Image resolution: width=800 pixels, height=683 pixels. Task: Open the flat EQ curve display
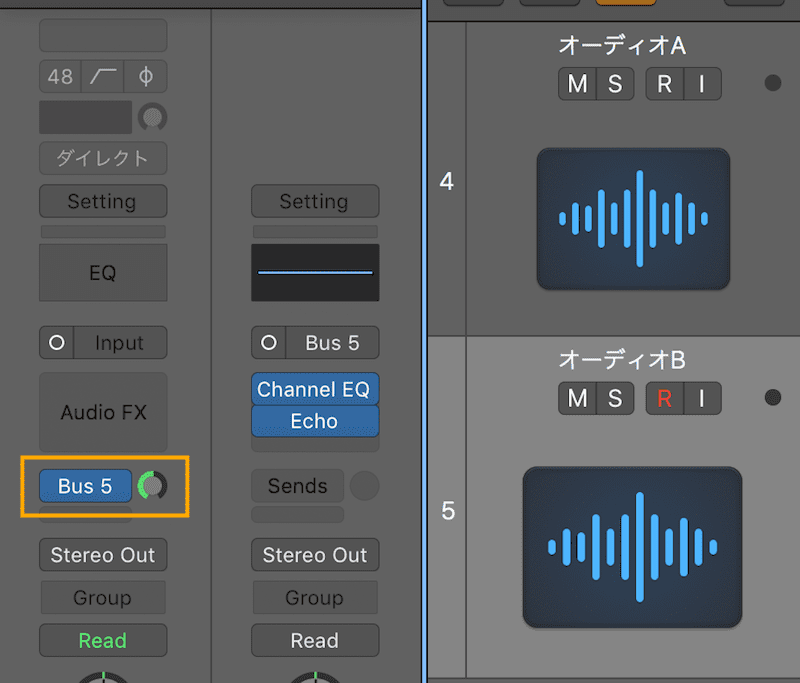[x=315, y=272]
